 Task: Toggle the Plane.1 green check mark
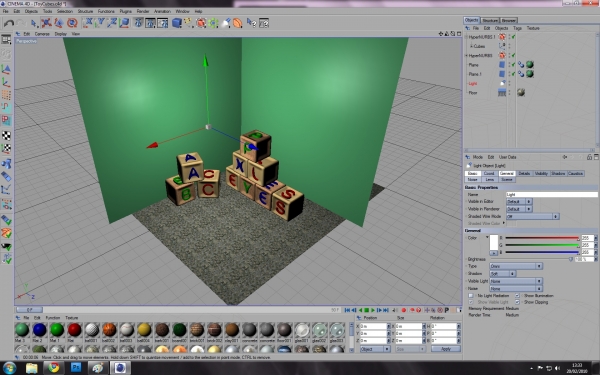514,74
